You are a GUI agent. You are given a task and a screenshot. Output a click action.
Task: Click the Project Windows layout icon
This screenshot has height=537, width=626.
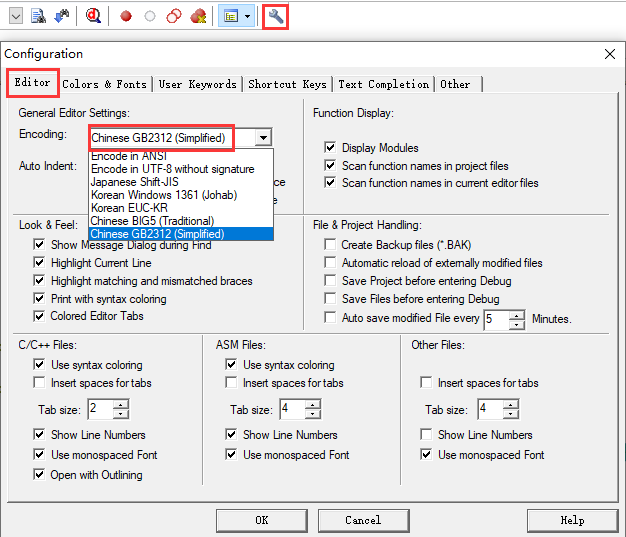(229, 16)
